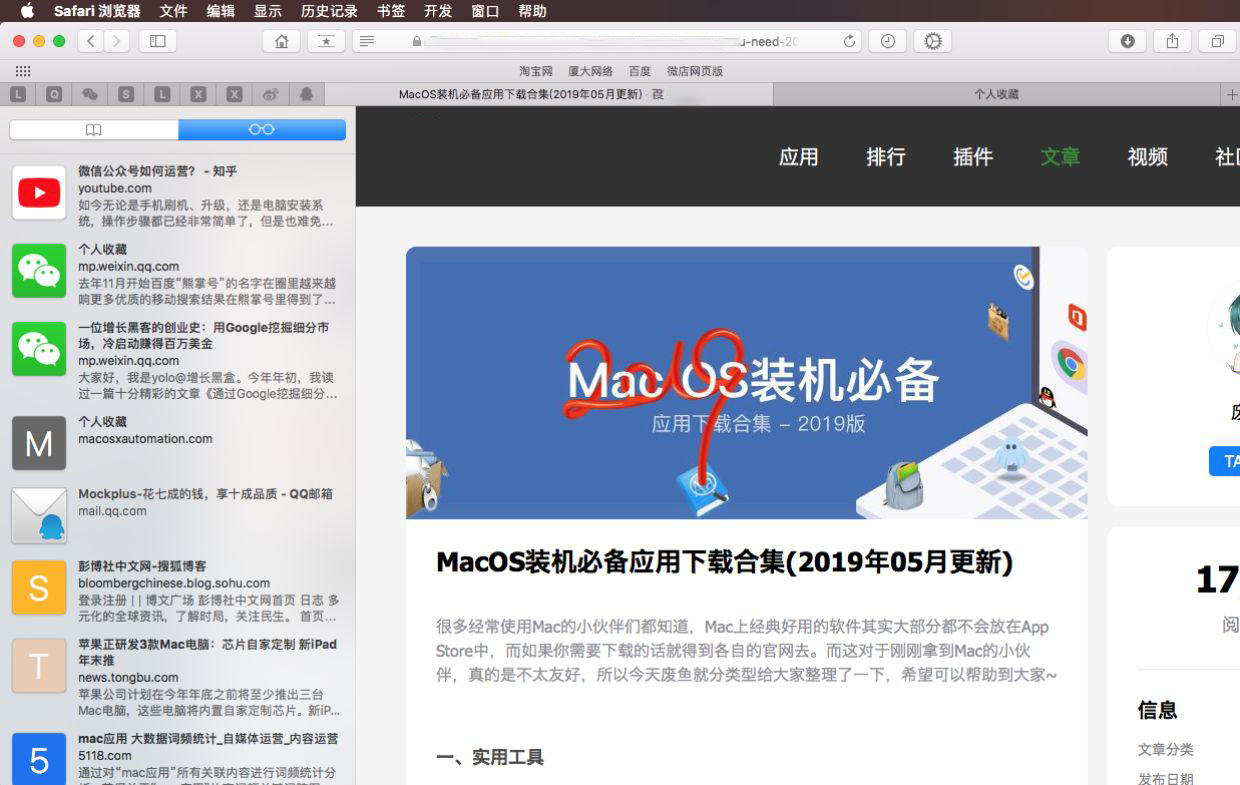
Task: Open the 文件 menu
Action: 174,11
